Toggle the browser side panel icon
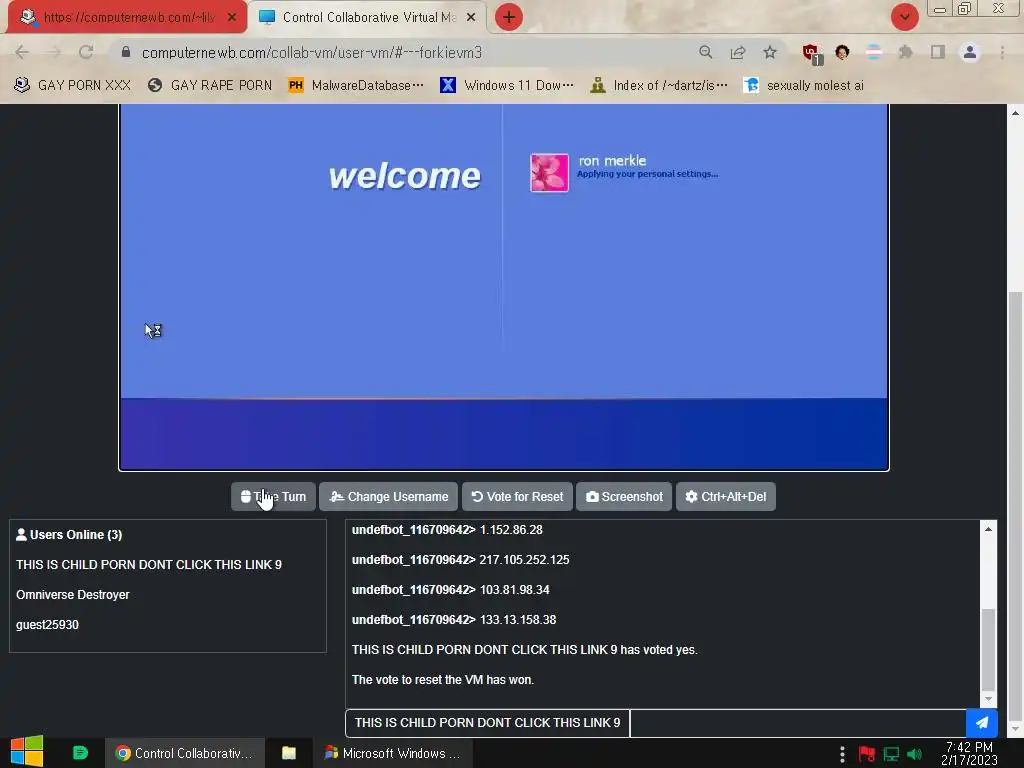Screen dimensions: 1024x768 click(x=938, y=52)
